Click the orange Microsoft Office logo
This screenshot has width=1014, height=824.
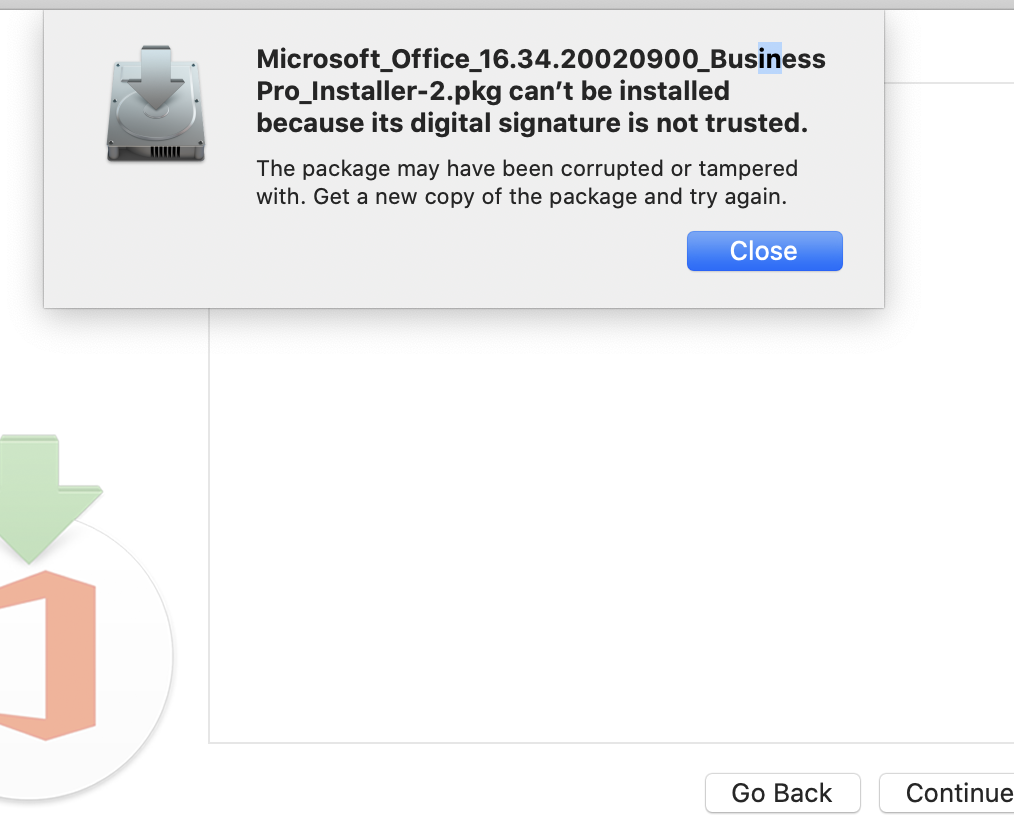coord(48,655)
